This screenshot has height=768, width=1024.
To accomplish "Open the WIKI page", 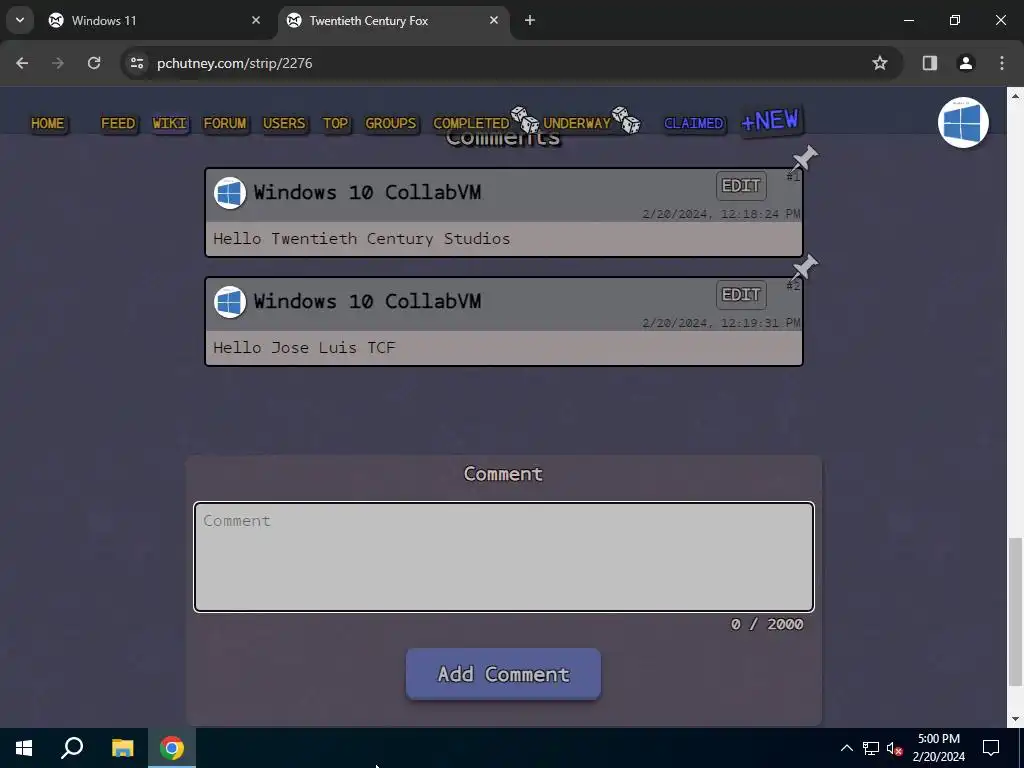I will point(169,123).
